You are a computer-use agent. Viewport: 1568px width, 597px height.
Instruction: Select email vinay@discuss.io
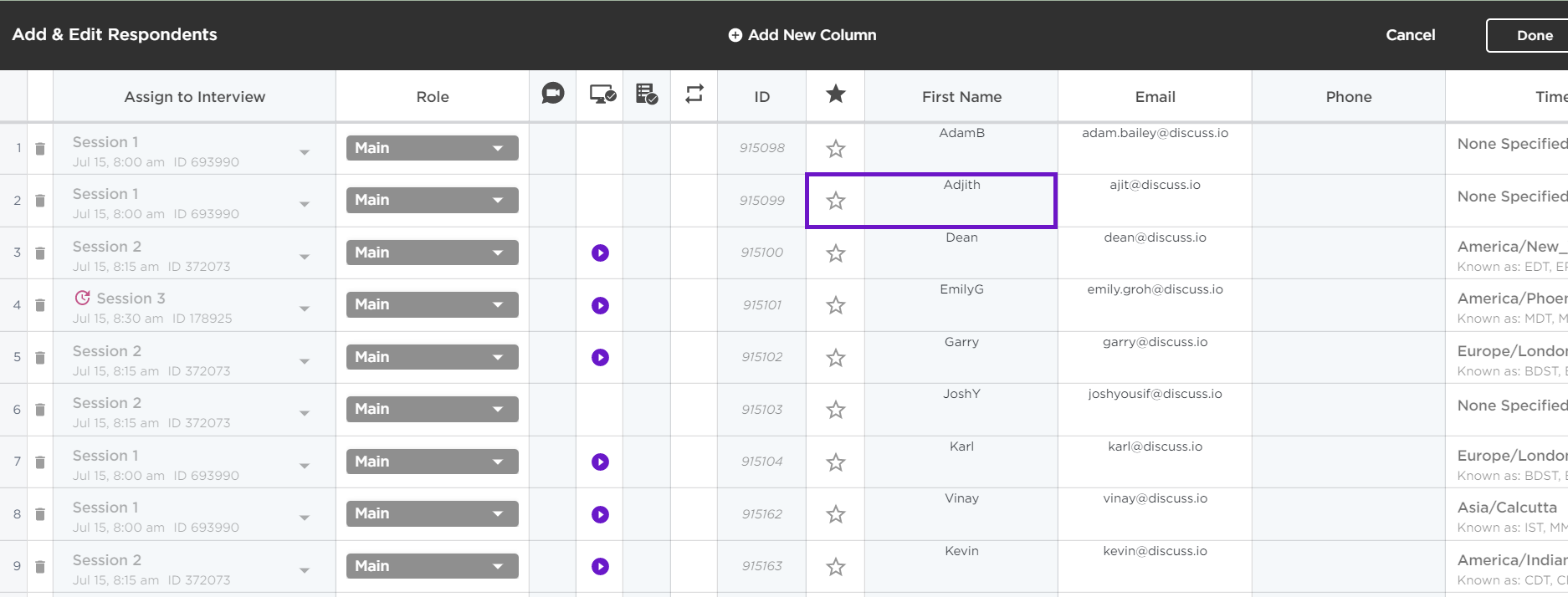[x=1155, y=498]
